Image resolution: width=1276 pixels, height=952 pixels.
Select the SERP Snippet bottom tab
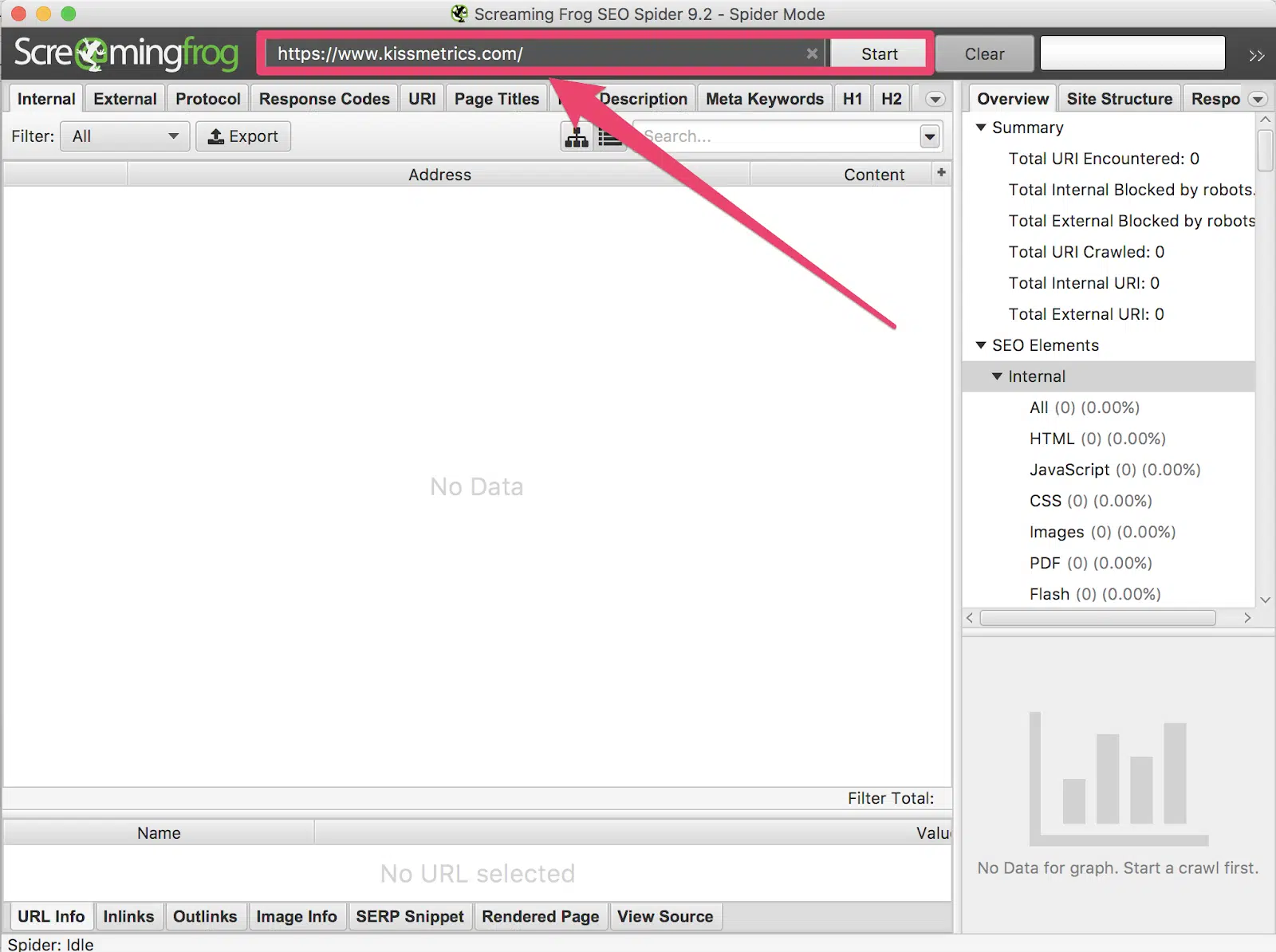pyautogui.click(x=410, y=916)
